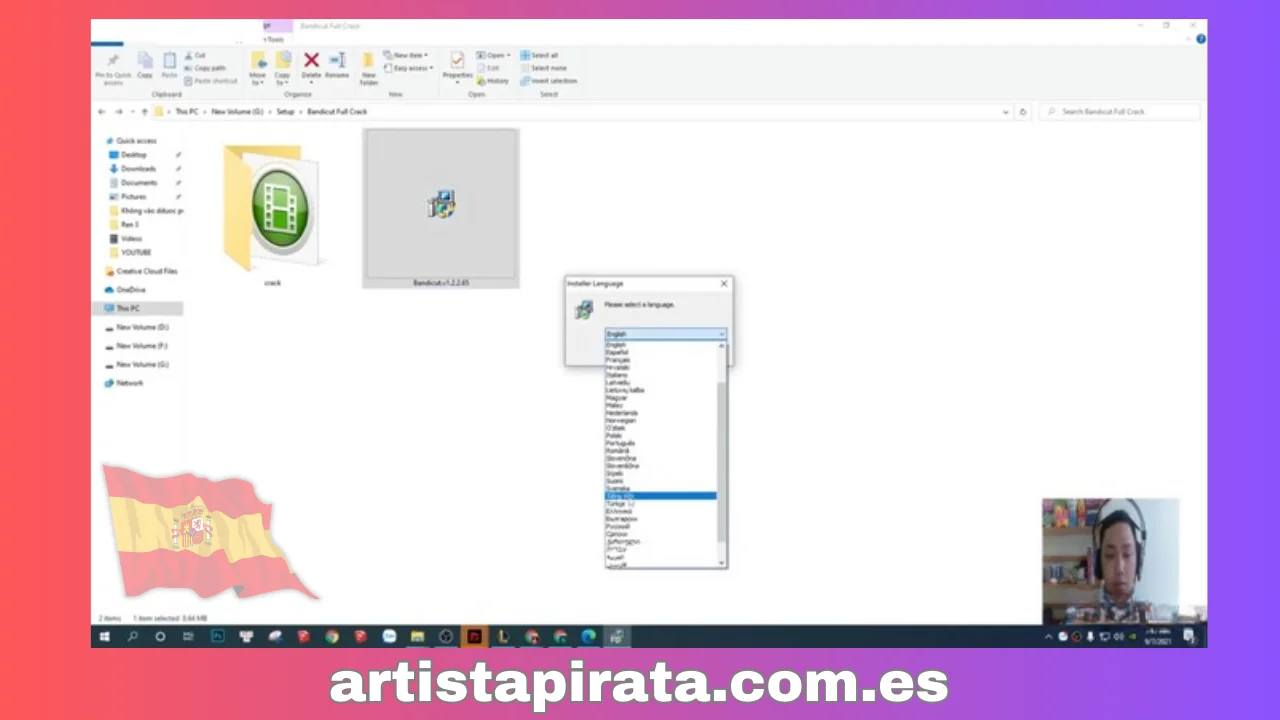Refresh the folder view
Screen dimensions: 1280x720
[1022, 112]
